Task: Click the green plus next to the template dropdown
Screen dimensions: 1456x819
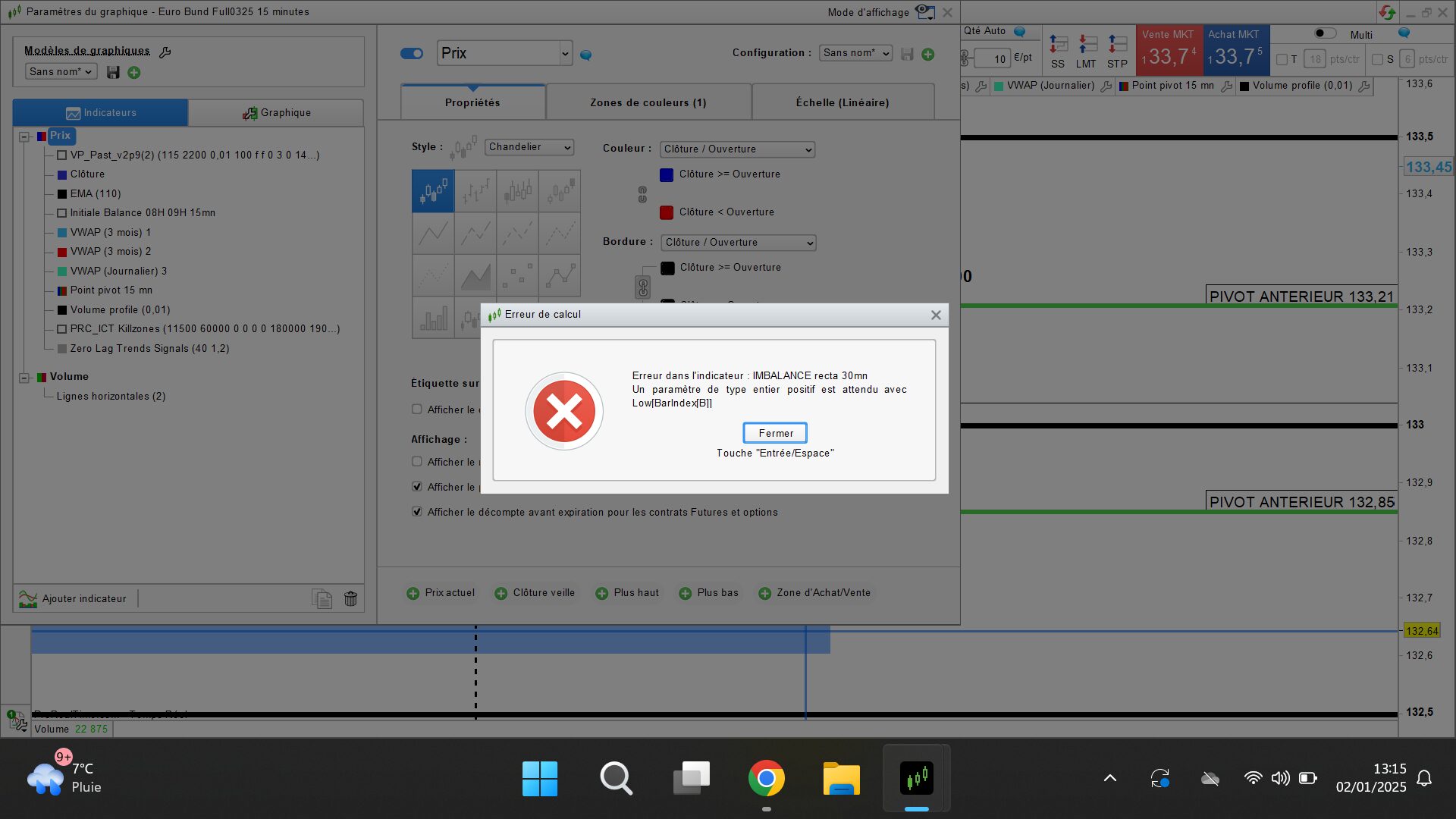Action: [134, 72]
